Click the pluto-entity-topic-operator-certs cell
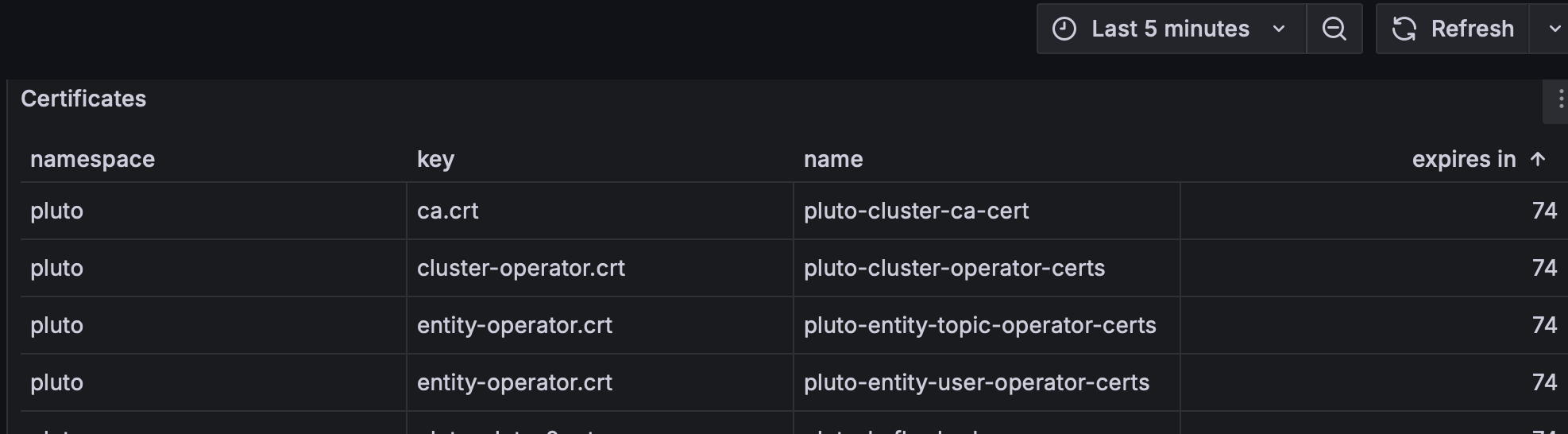 987,325
